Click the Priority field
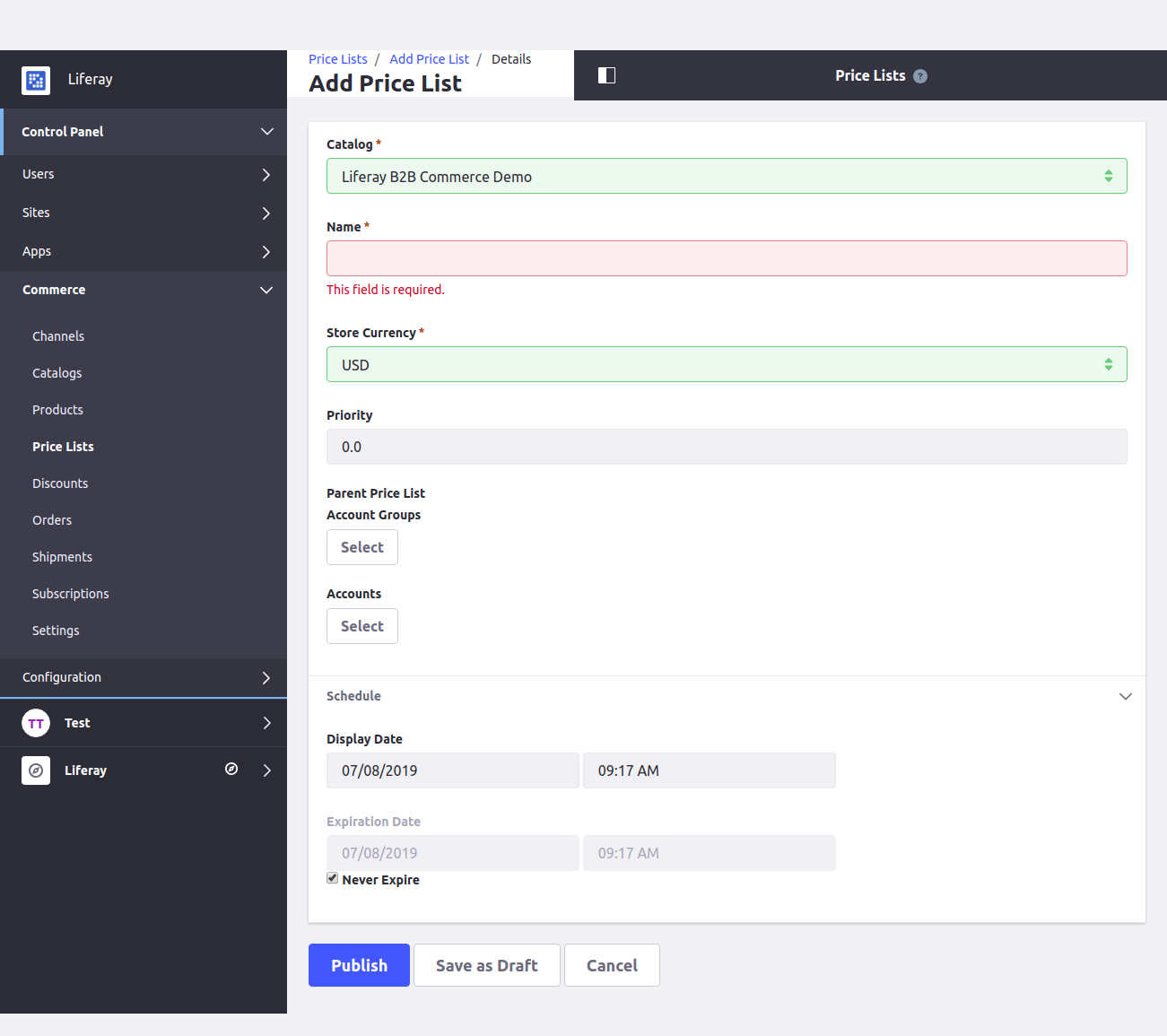This screenshot has height=1036, width=1167. pyautogui.click(x=727, y=447)
